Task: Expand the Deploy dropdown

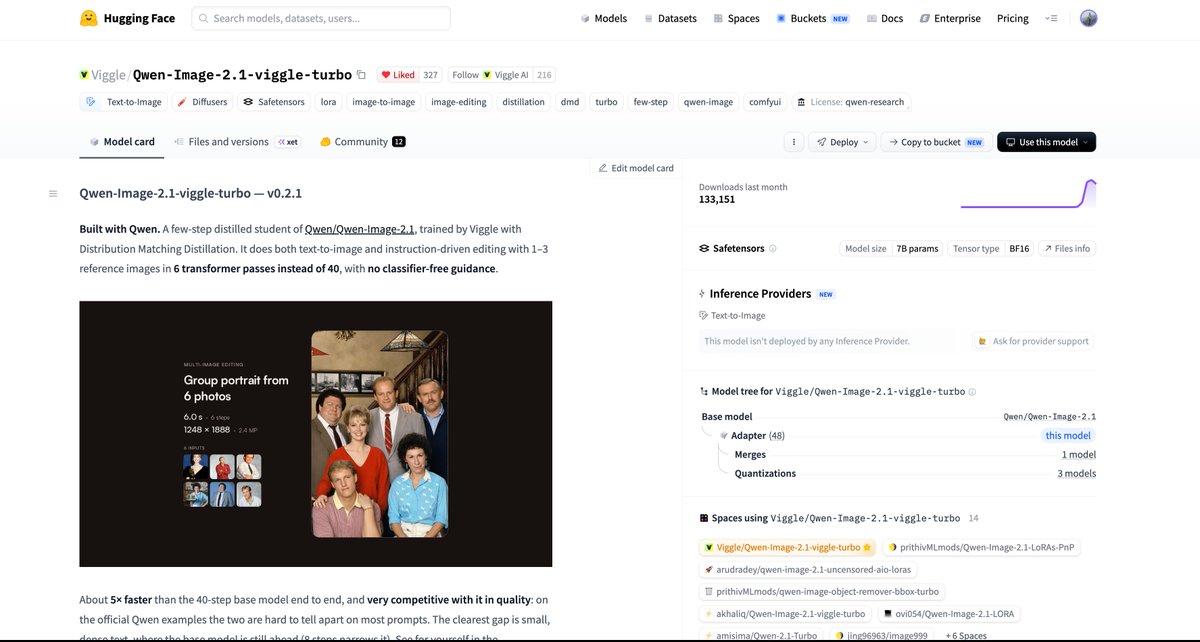Action: tap(842, 142)
